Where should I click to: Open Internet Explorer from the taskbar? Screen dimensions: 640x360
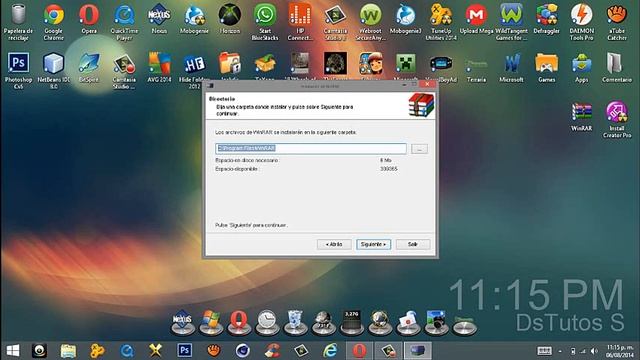(330, 351)
